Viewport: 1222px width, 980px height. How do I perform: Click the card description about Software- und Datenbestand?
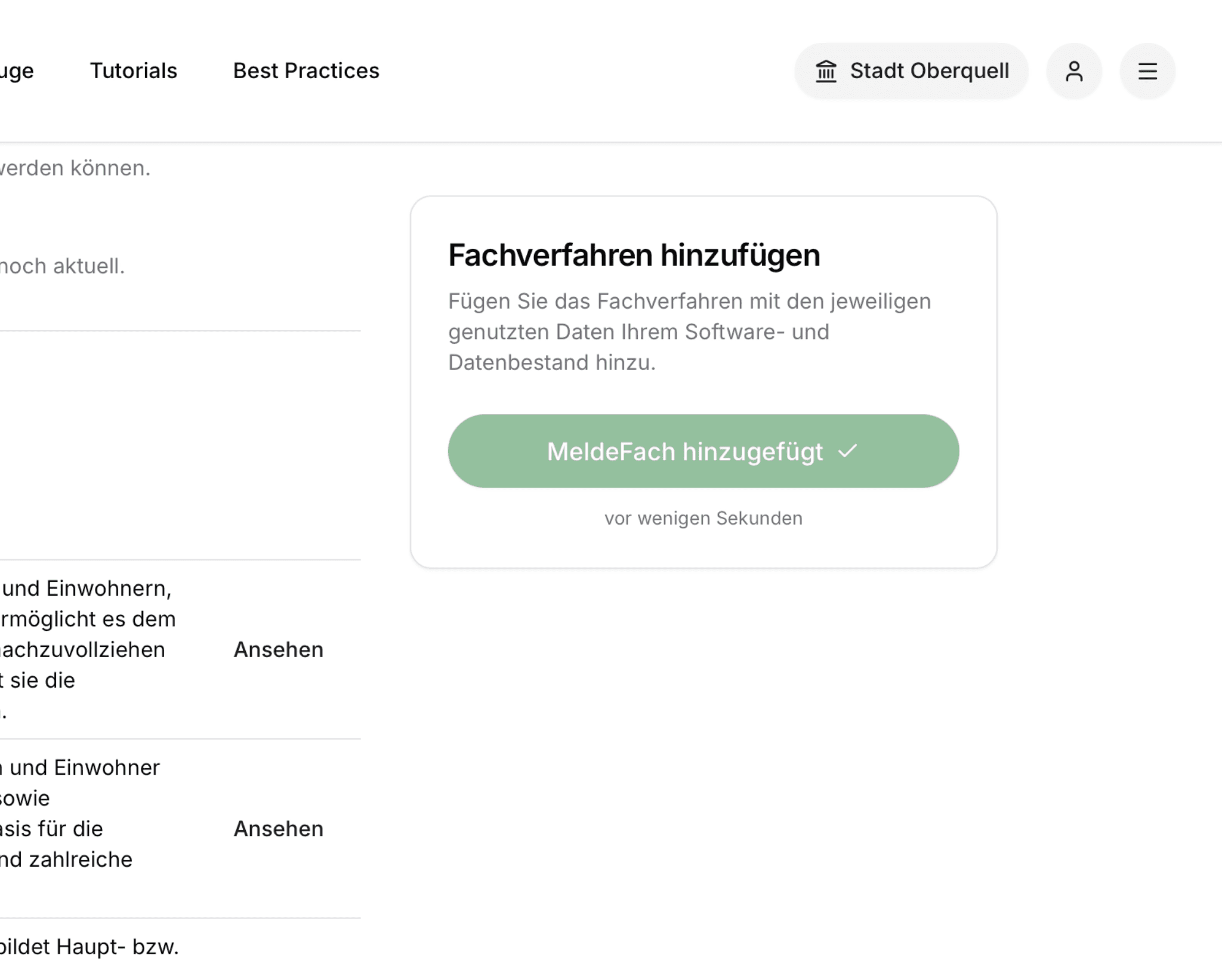tap(689, 331)
